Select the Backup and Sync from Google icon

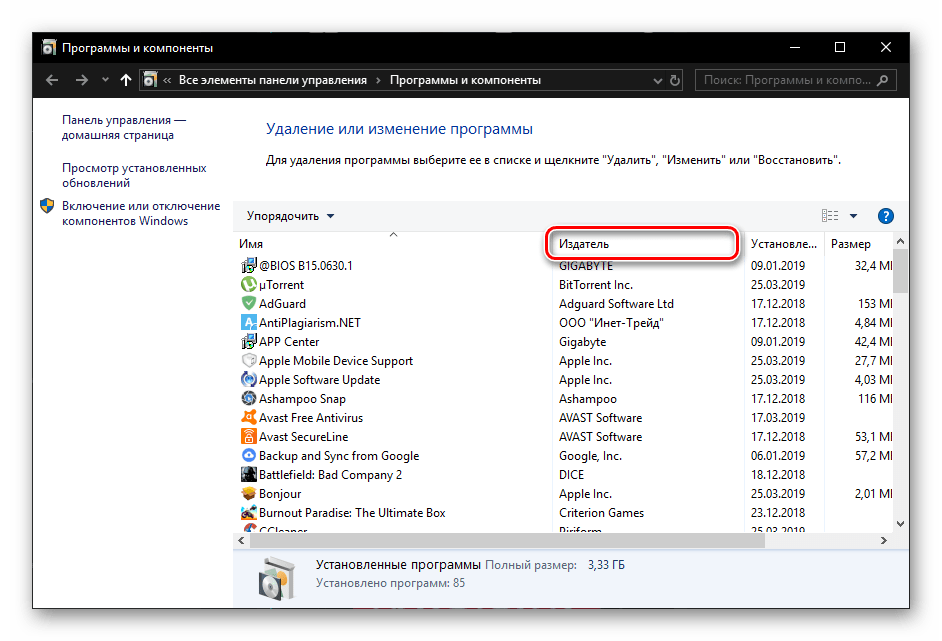pyautogui.click(x=250, y=456)
